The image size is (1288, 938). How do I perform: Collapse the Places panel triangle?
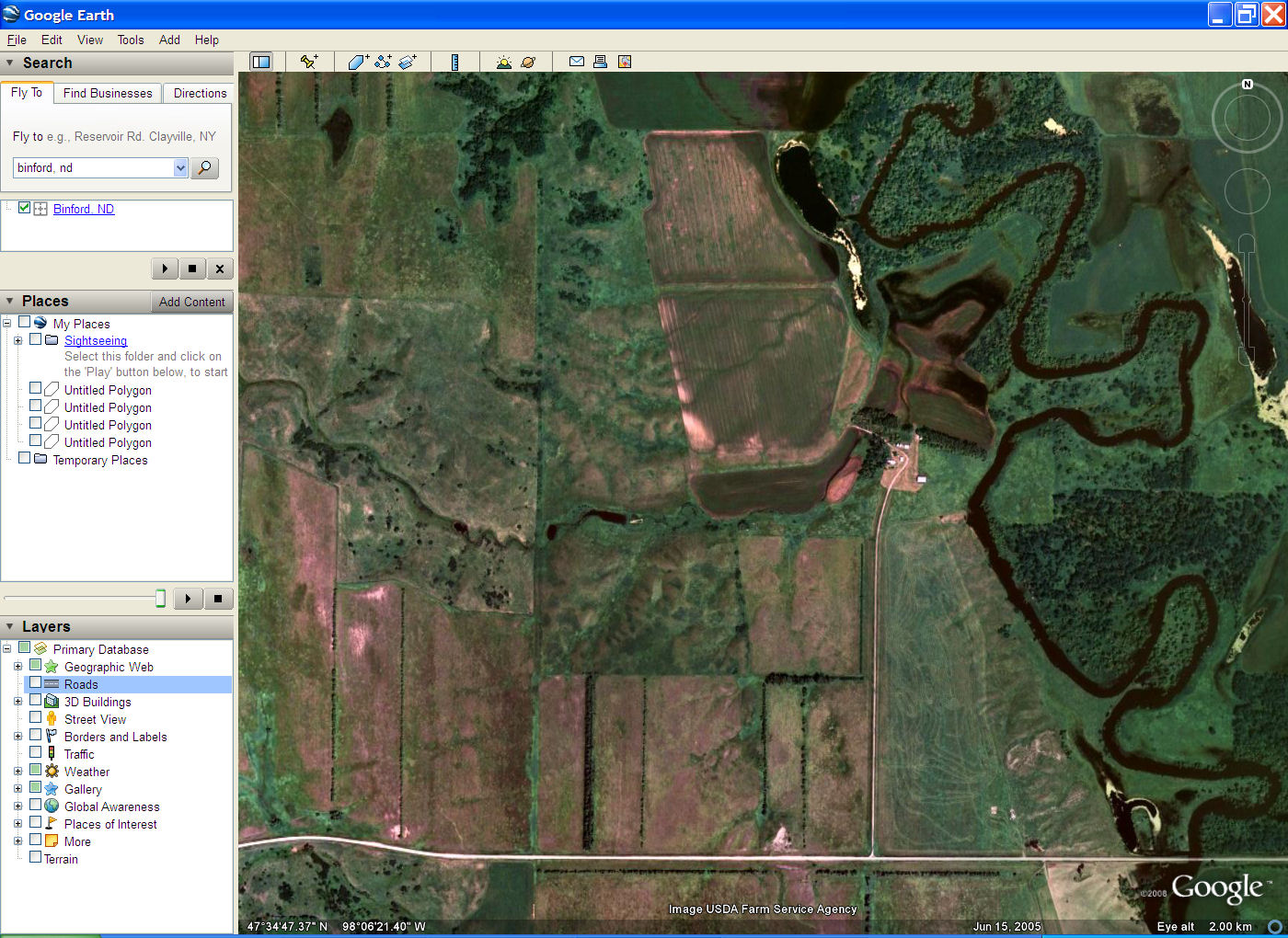[10, 301]
